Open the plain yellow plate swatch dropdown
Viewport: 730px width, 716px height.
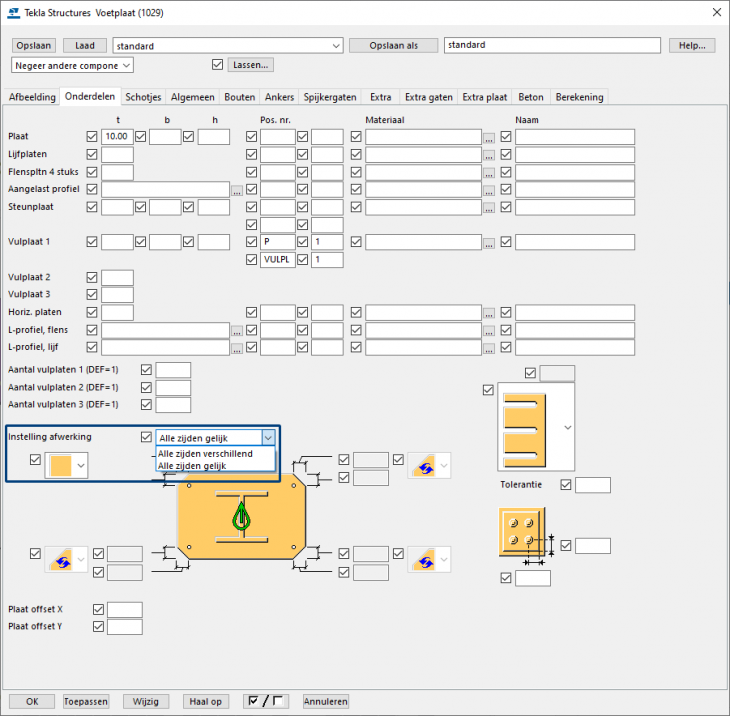pos(80,465)
